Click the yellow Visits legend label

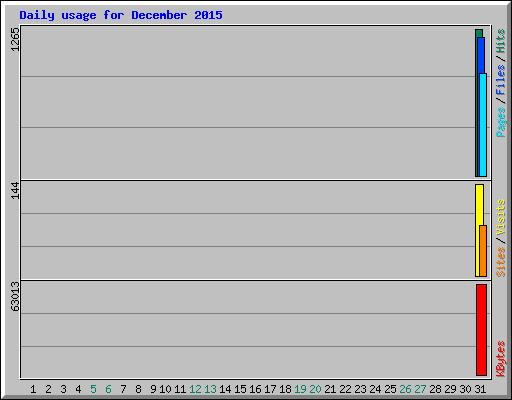[500, 217]
